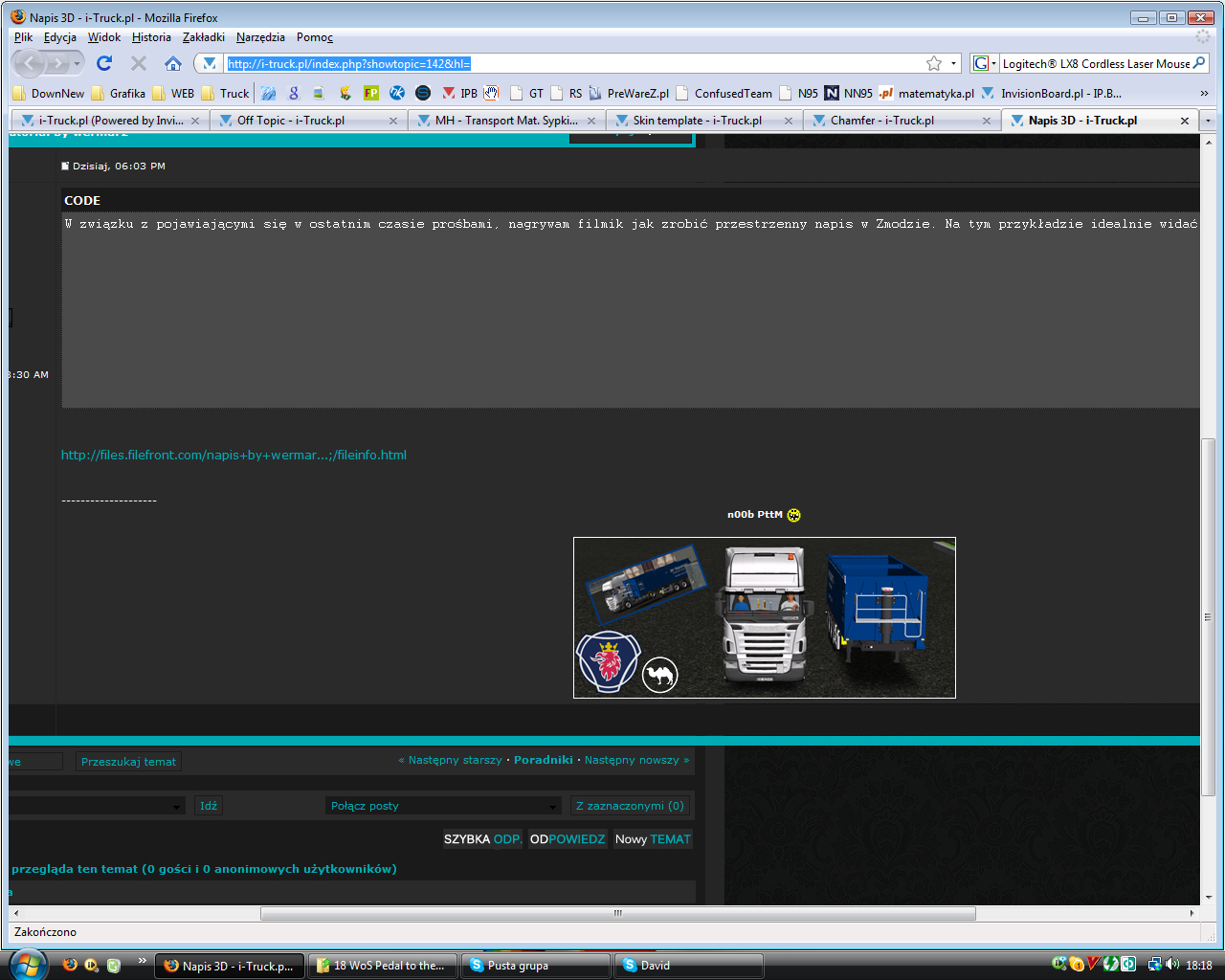
Task: Open the files.filefront.com download link
Action: tap(234, 455)
